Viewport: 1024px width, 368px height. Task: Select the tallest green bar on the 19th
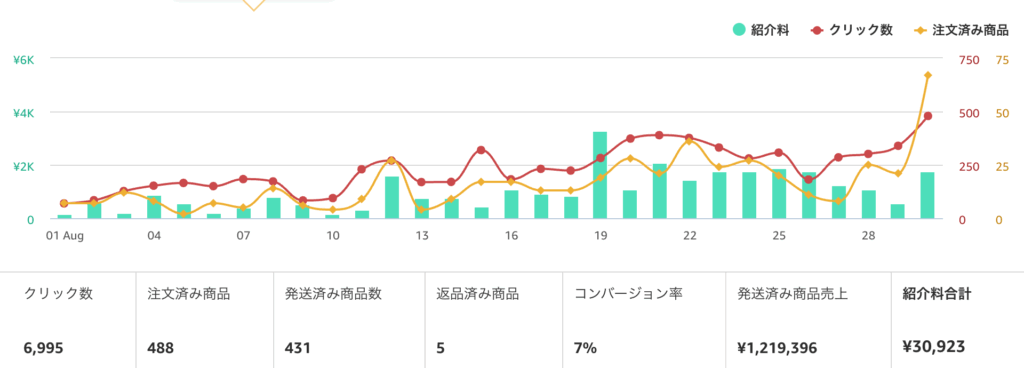pos(600,175)
